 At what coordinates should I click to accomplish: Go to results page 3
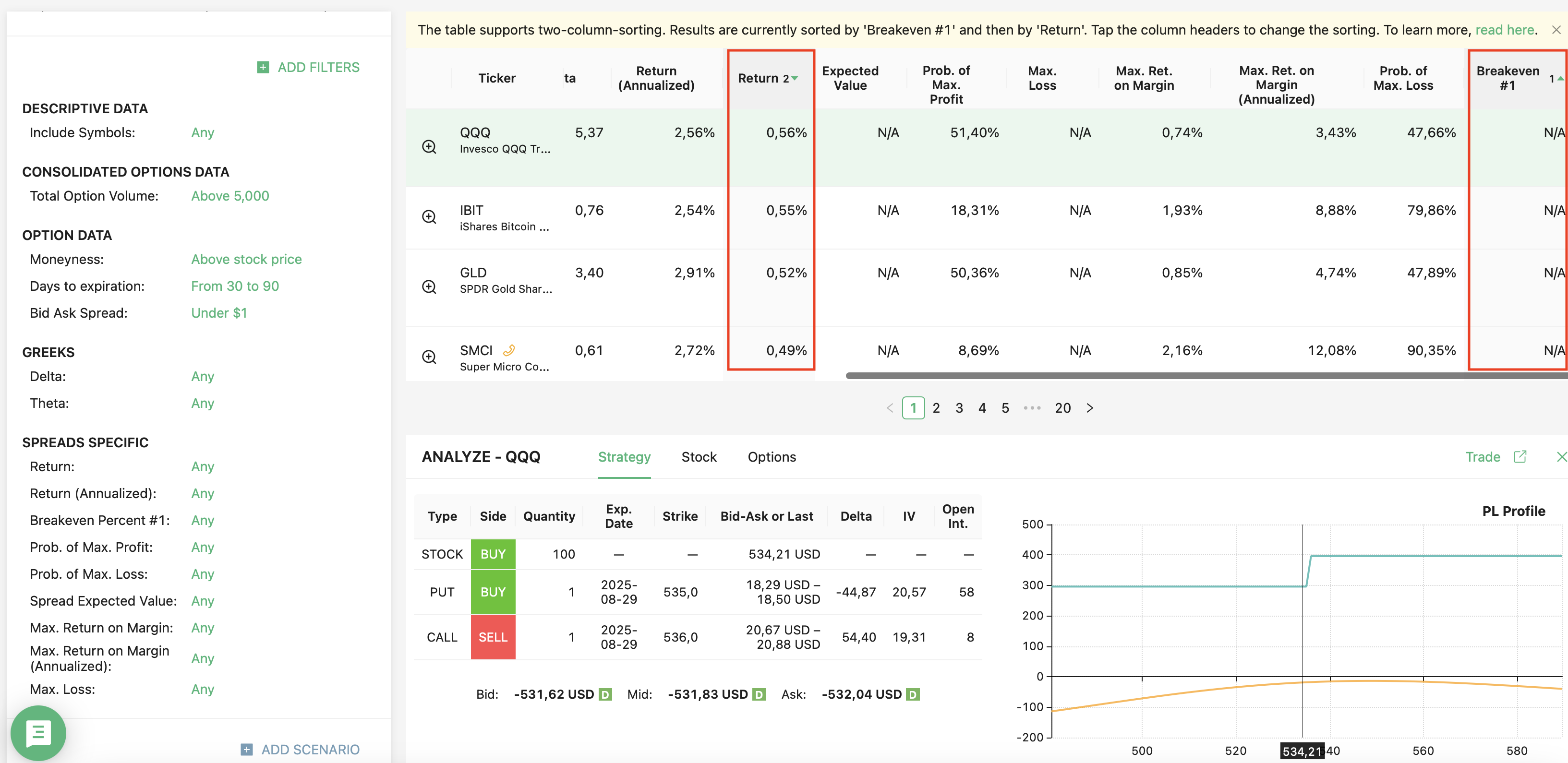coord(959,408)
